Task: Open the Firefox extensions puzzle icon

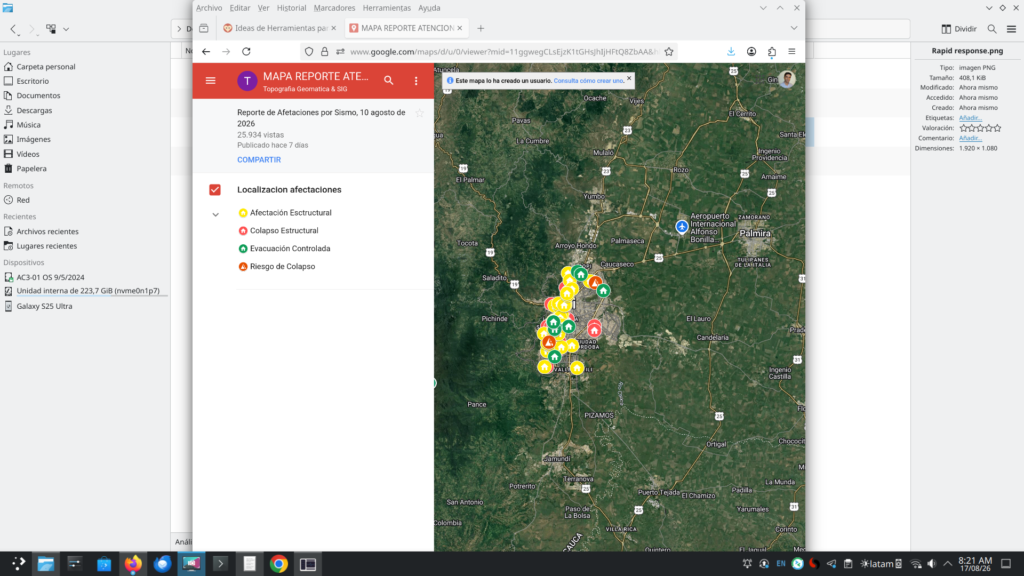Action: point(772,52)
